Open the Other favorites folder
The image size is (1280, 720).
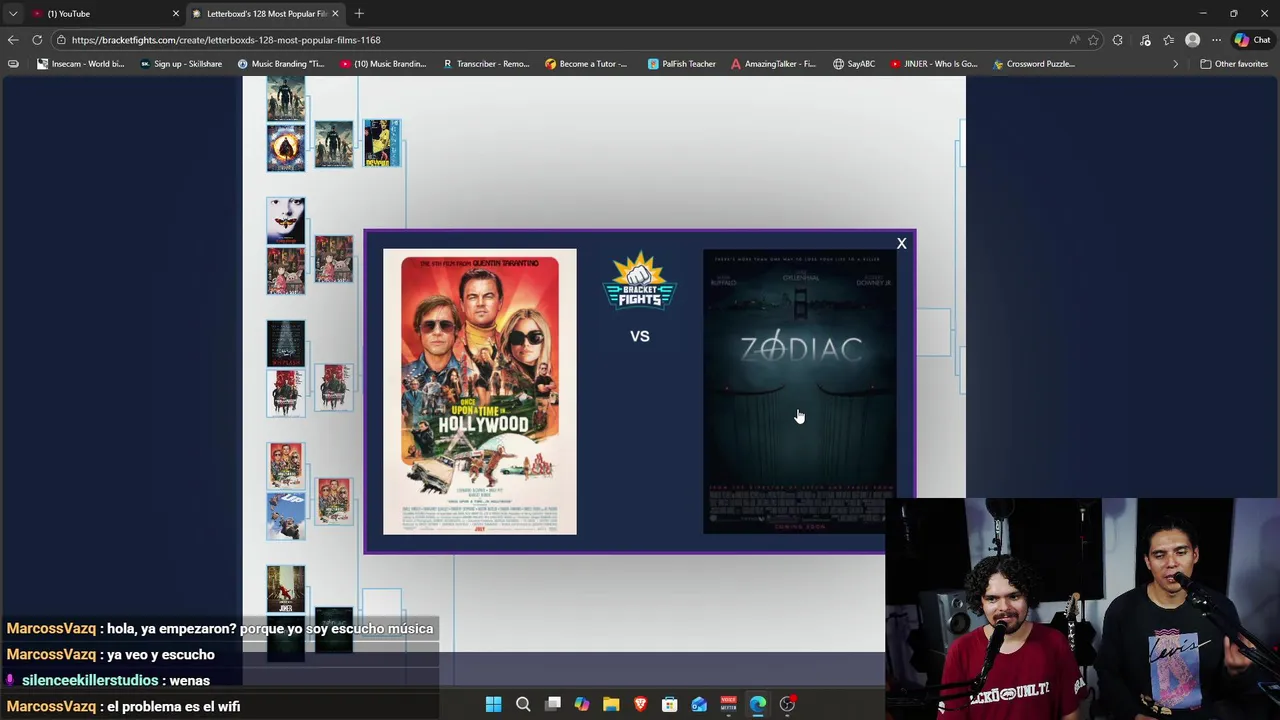tap(1234, 64)
